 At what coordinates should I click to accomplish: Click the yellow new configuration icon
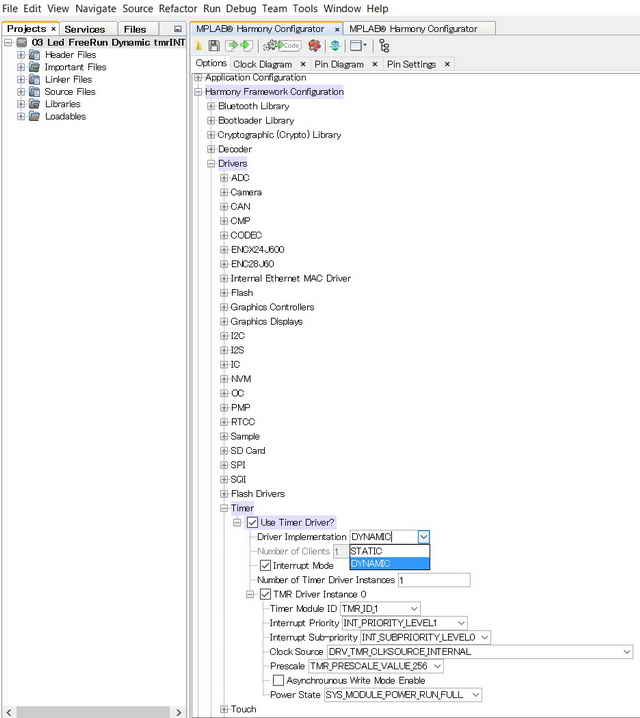pyautogui.click(x=199, y=46)
